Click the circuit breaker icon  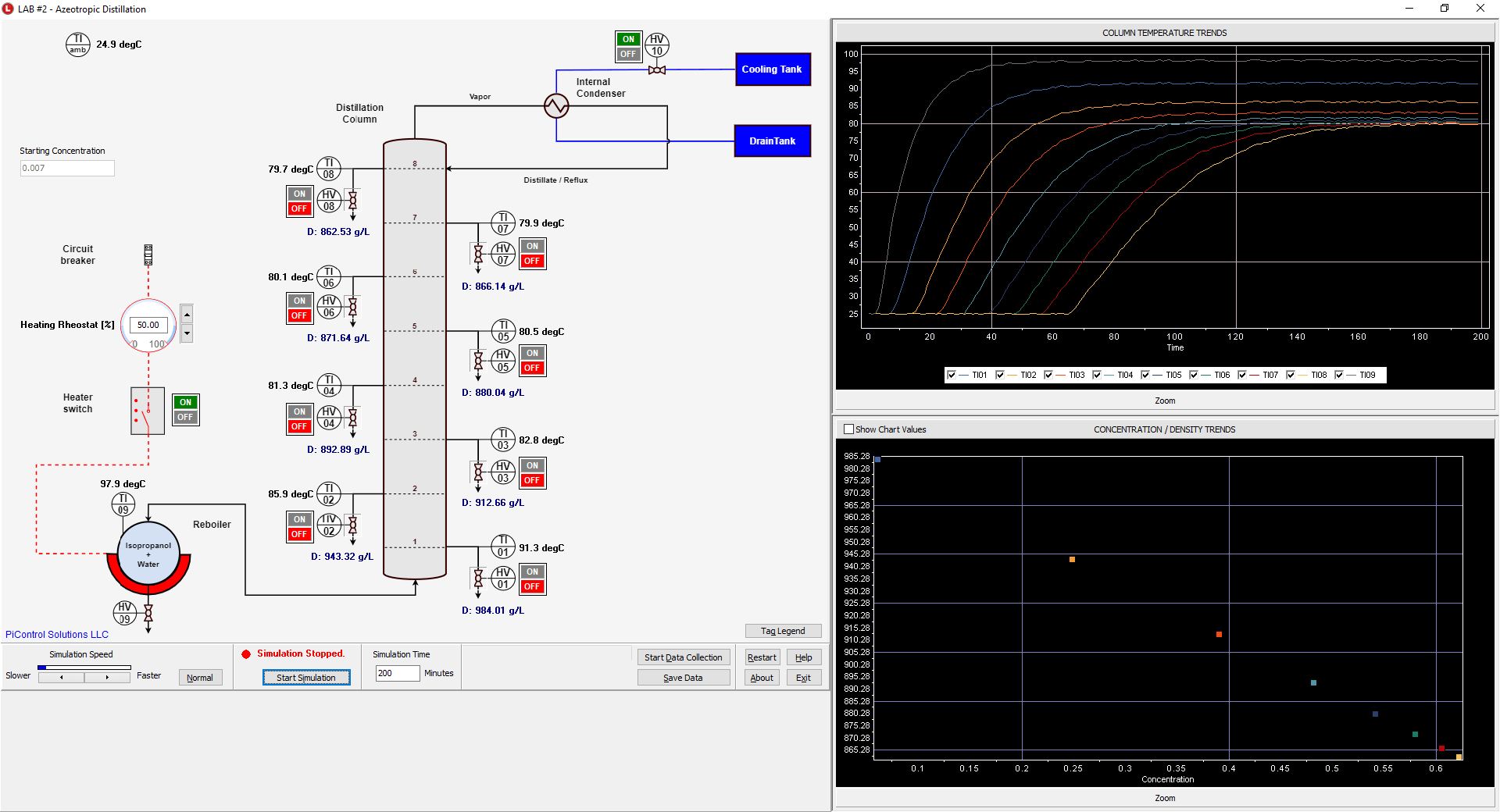[x=148, y=255]
